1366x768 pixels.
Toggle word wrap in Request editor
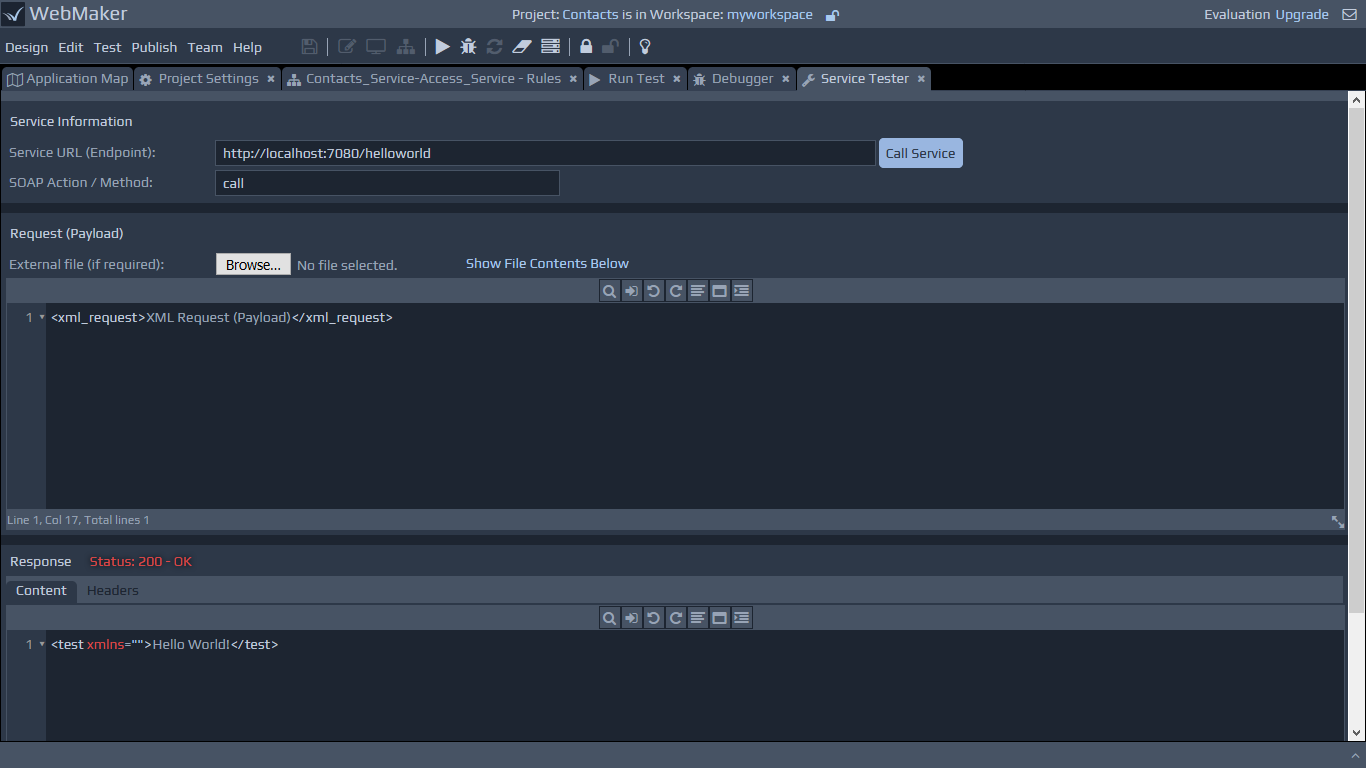click(697, 291)
